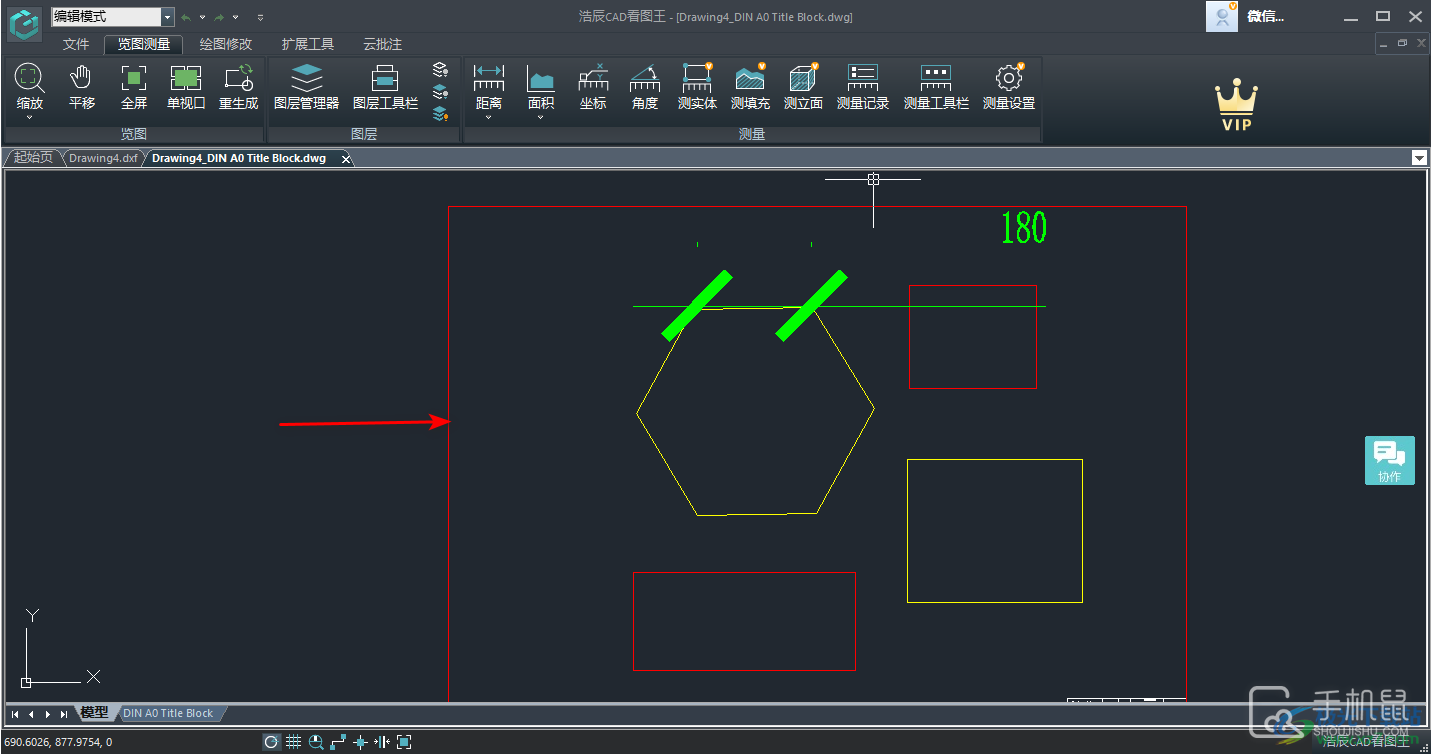Open the 编辑模式 mode dropdown
This screenshot has width=1432, height=755.
point(167,17)
